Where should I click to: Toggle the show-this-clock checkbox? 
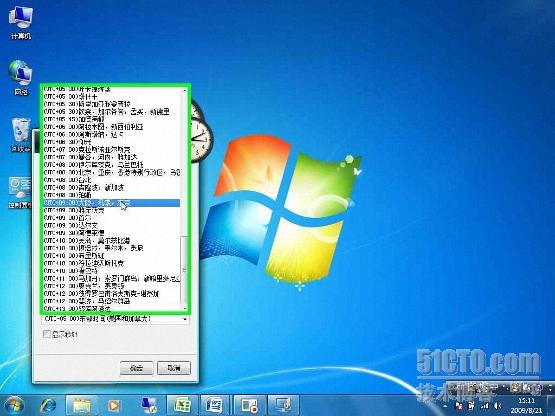[x=47, y=334]
